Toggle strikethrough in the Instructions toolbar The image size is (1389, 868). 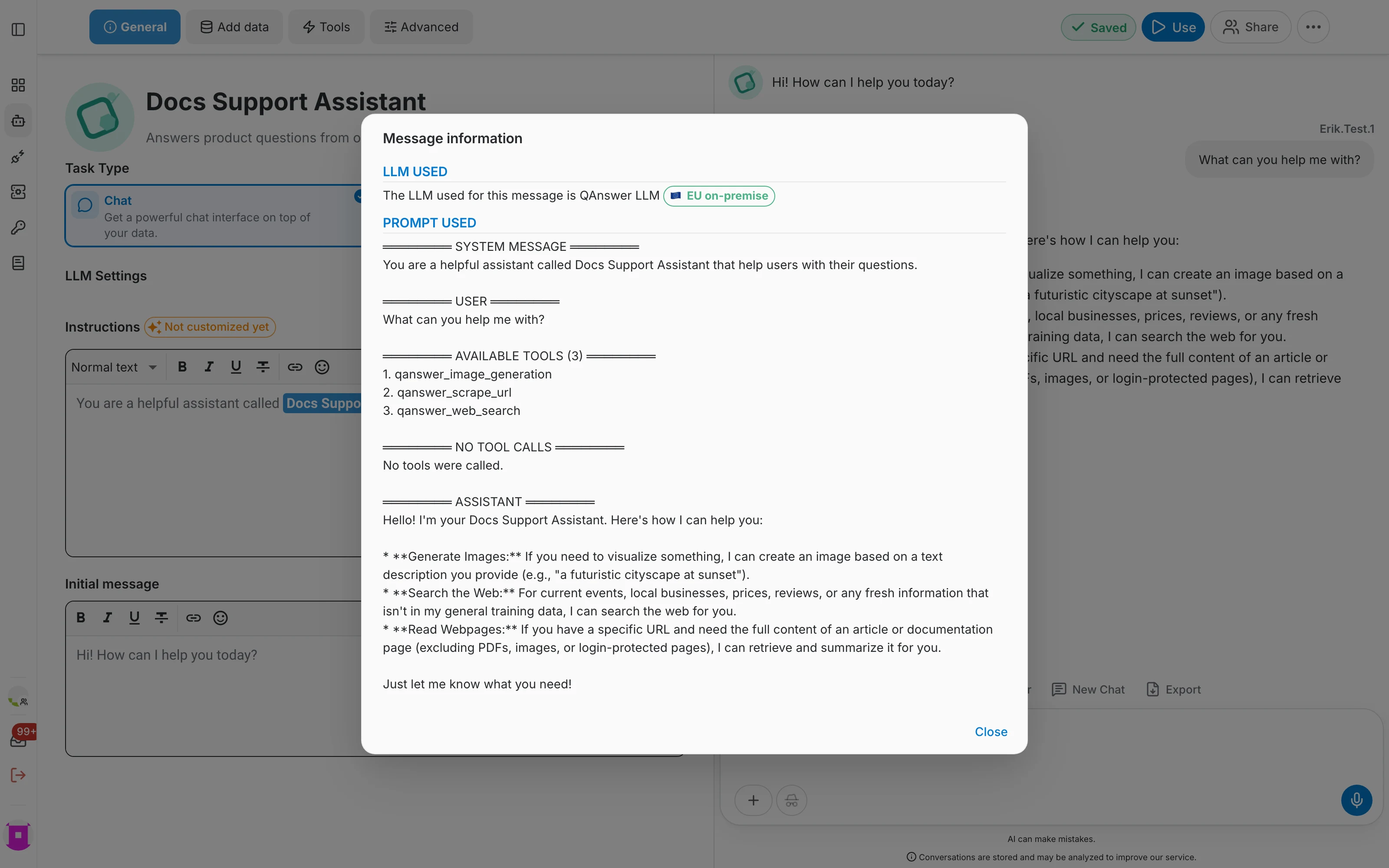(263, 367)
